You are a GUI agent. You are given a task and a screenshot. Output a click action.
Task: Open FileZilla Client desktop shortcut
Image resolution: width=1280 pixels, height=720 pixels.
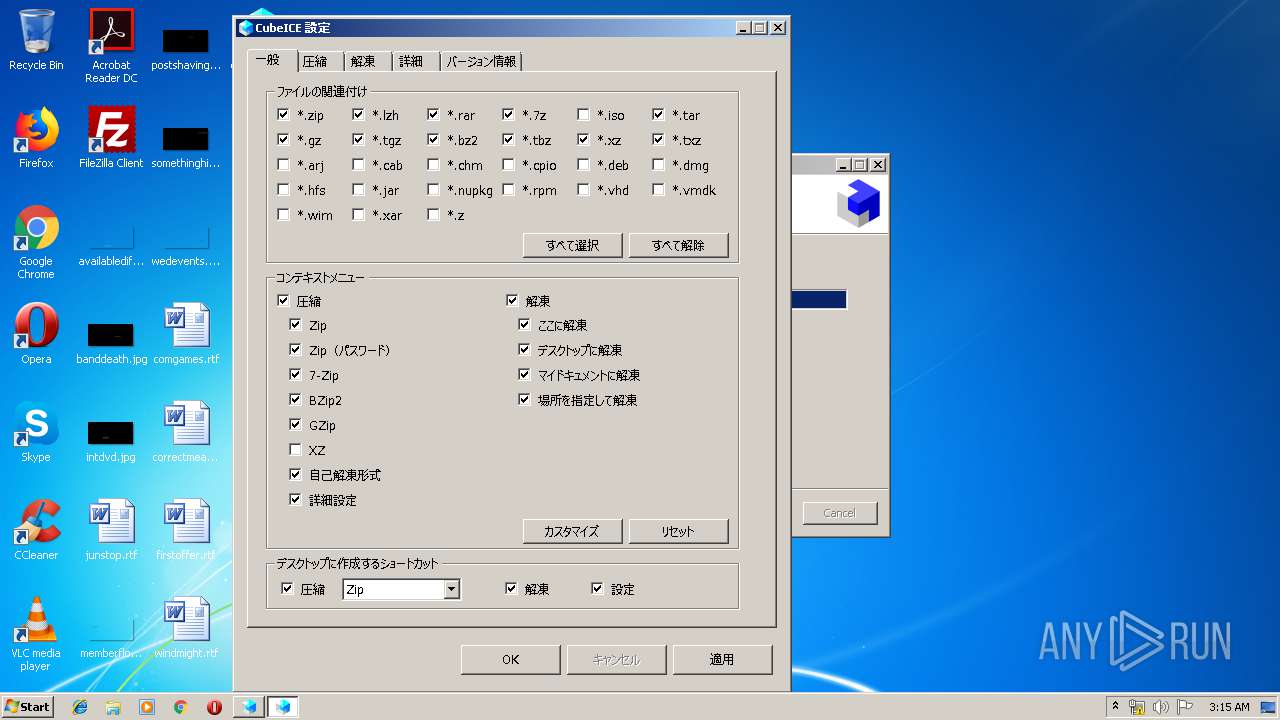coord(111,138)
